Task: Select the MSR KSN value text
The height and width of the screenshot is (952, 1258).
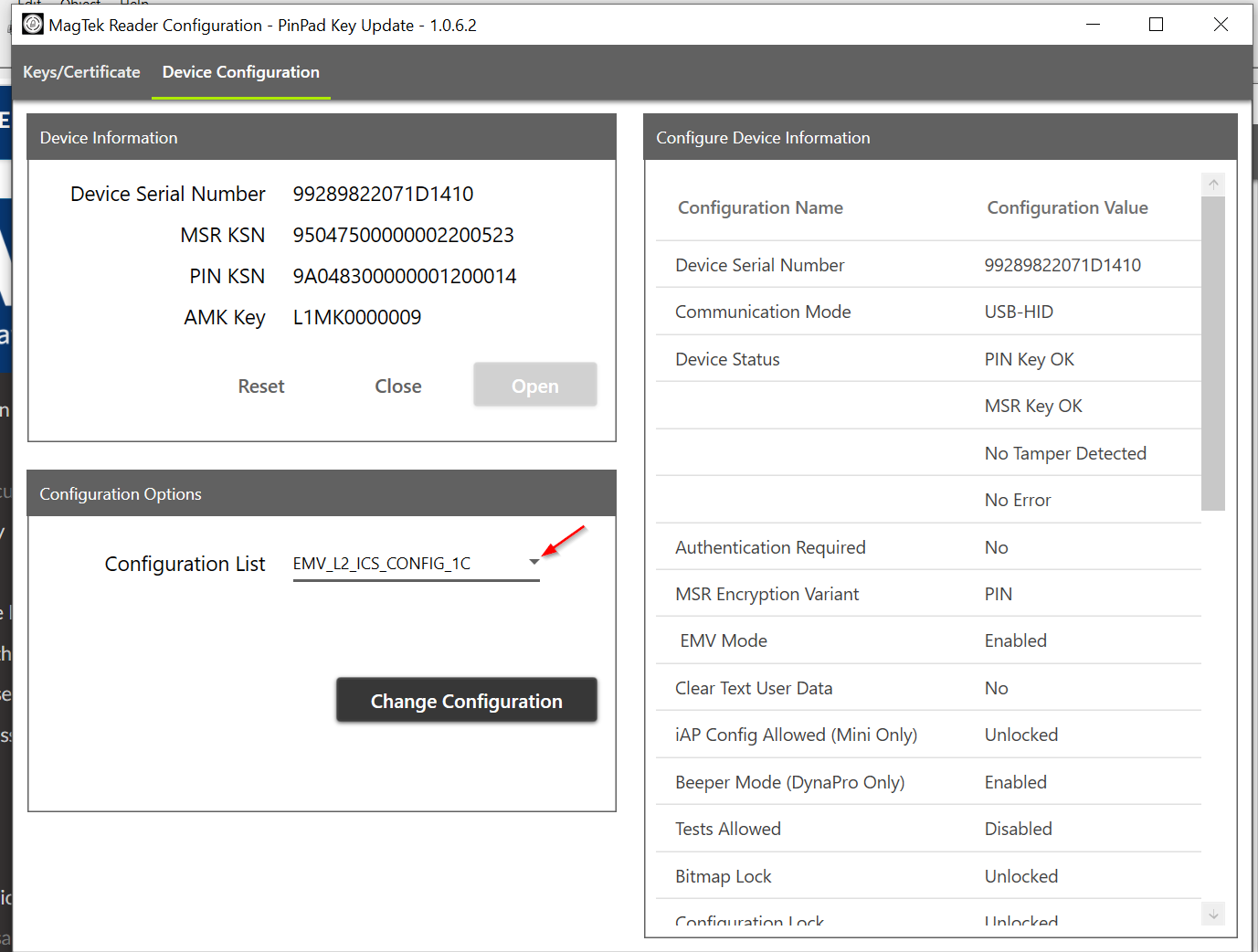Action: 403,235
